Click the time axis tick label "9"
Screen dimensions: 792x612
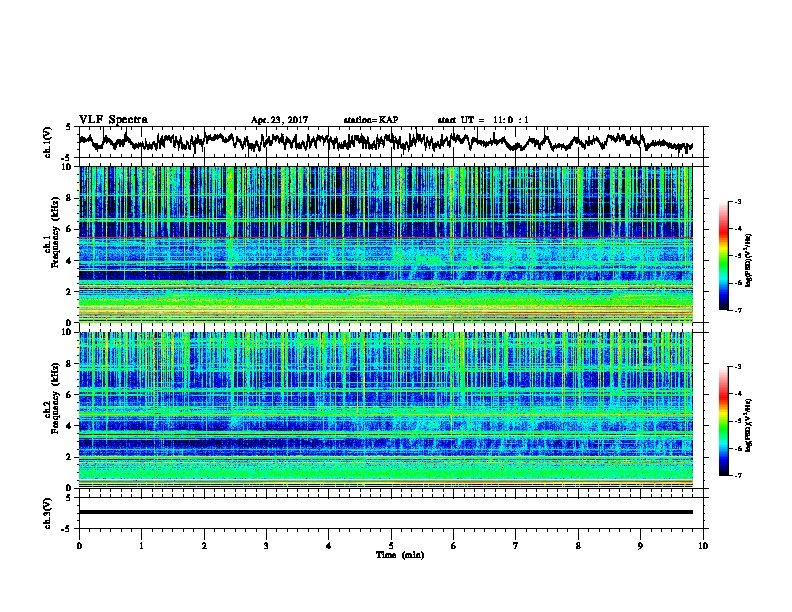[640, 546]
